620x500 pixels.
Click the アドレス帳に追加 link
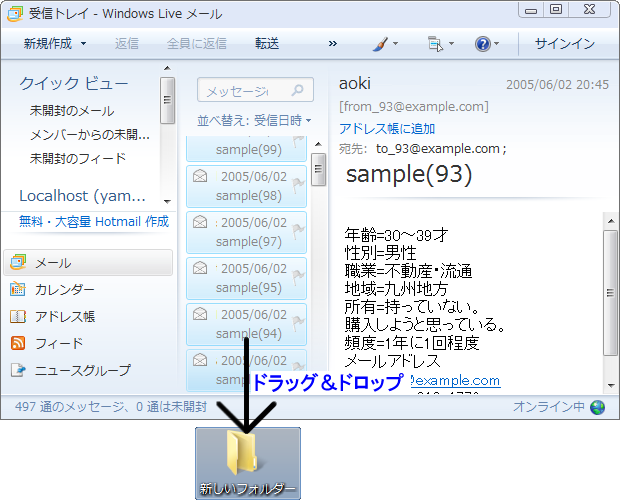pos(386,128)
